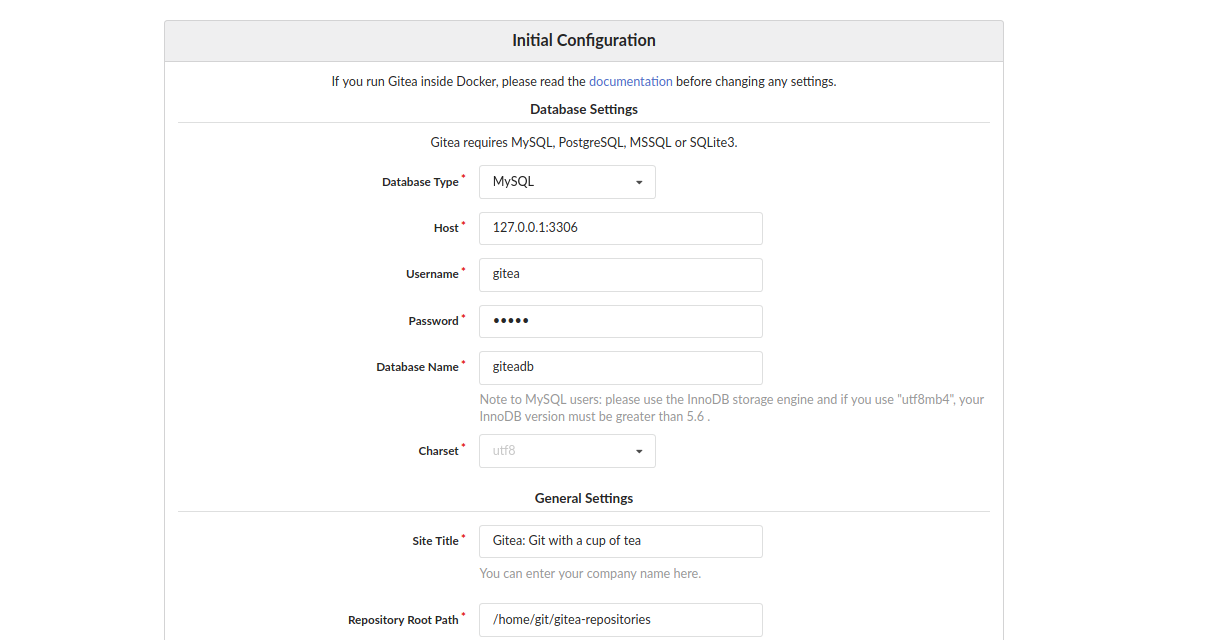Click the Host input field
1225x640 pixels.
pos(620,228)
